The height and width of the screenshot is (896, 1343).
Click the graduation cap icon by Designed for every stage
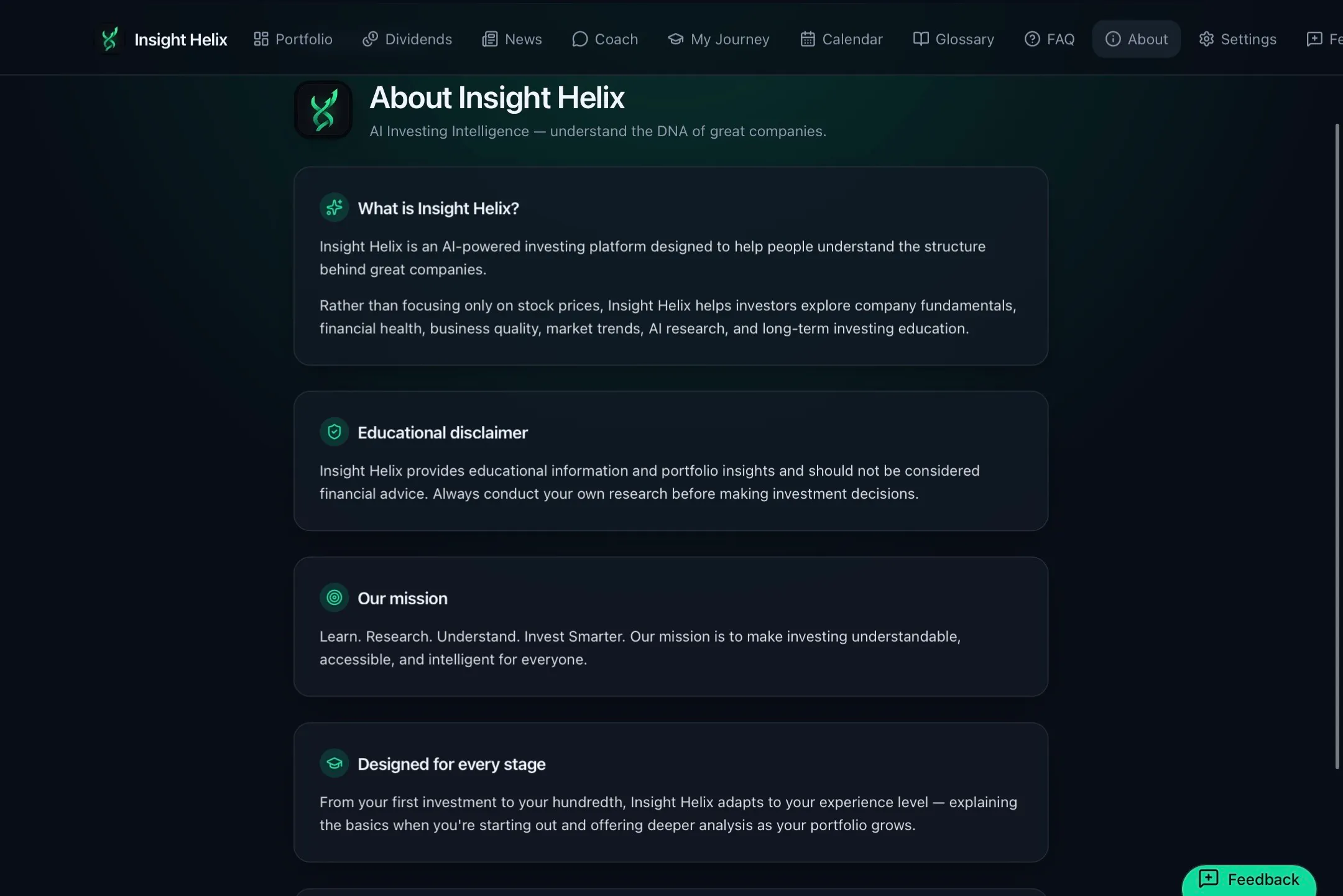pyautogui.click(x=335, y=764)
